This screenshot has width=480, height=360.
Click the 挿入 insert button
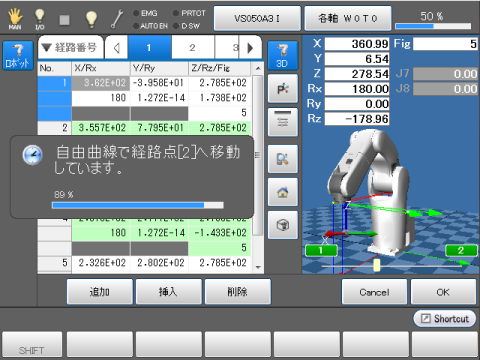click(169, 292)
